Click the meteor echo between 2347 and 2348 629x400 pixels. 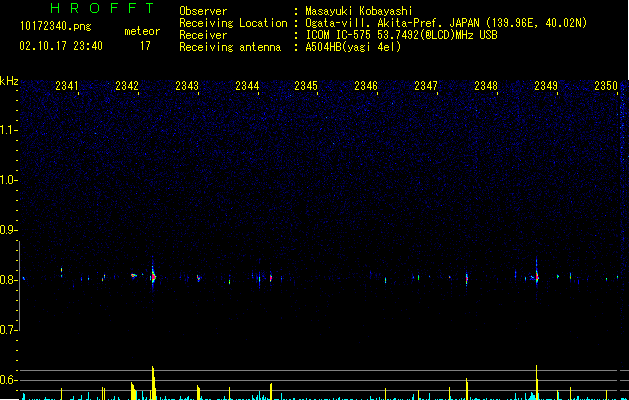coord(467,278)
